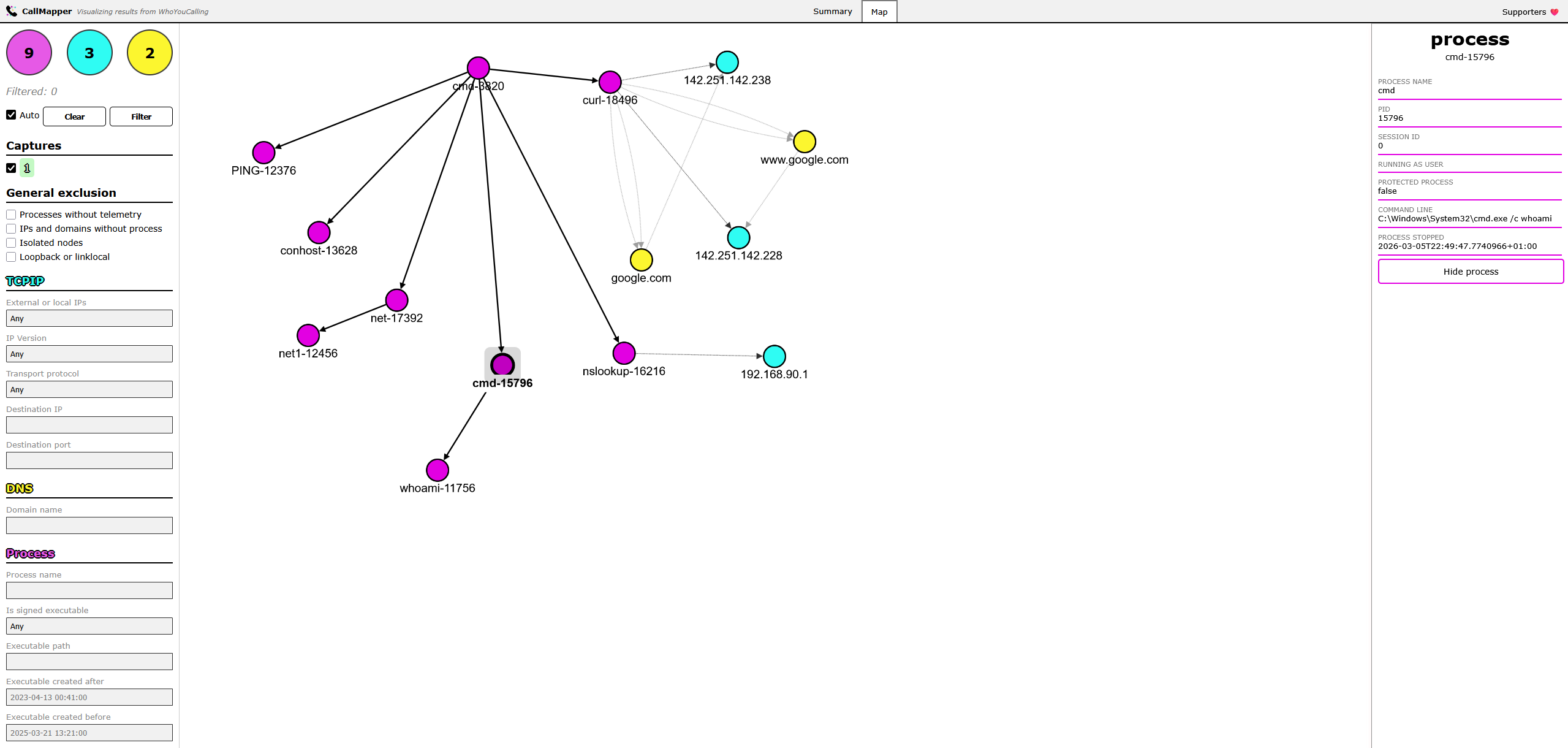This screenshot has height=748, width=1568.
Task: Open the IP Version dropdown
Action: 89,354
